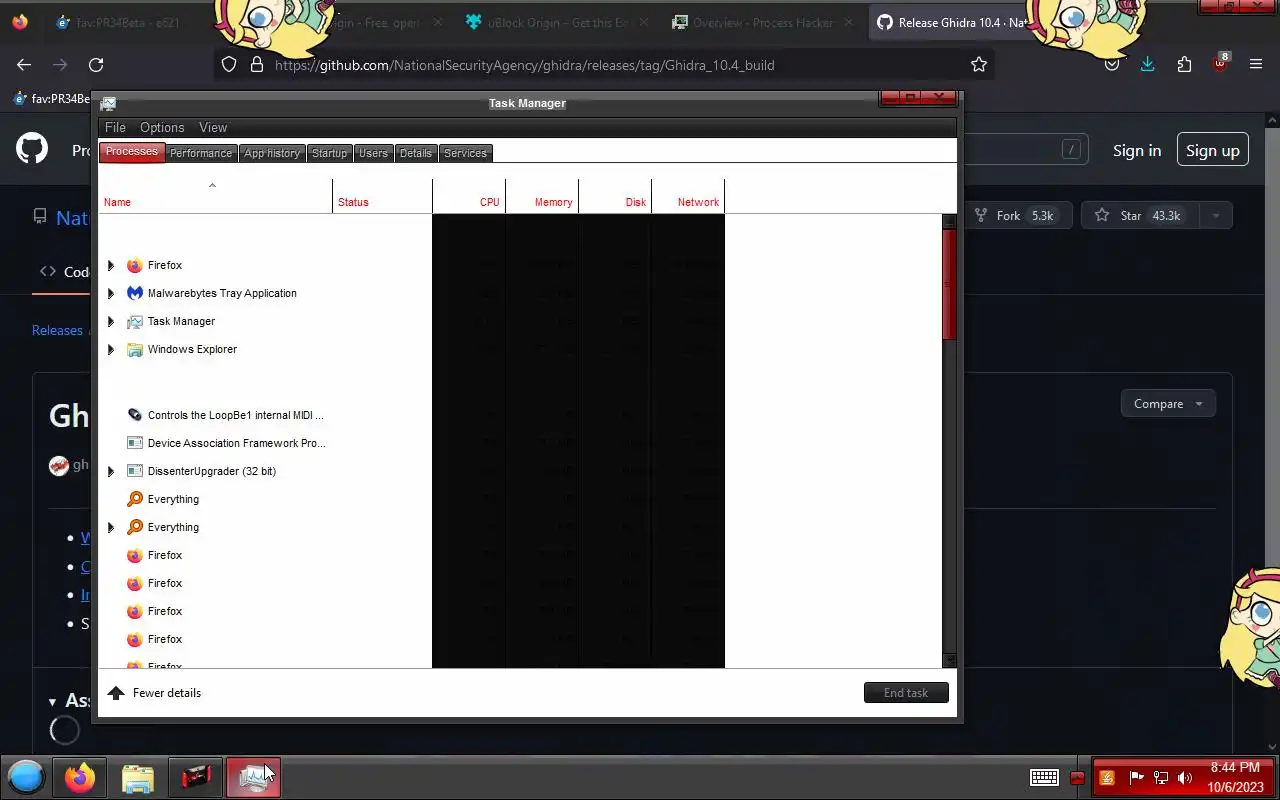Click the volume speaker tray icon

(1185, 777)
